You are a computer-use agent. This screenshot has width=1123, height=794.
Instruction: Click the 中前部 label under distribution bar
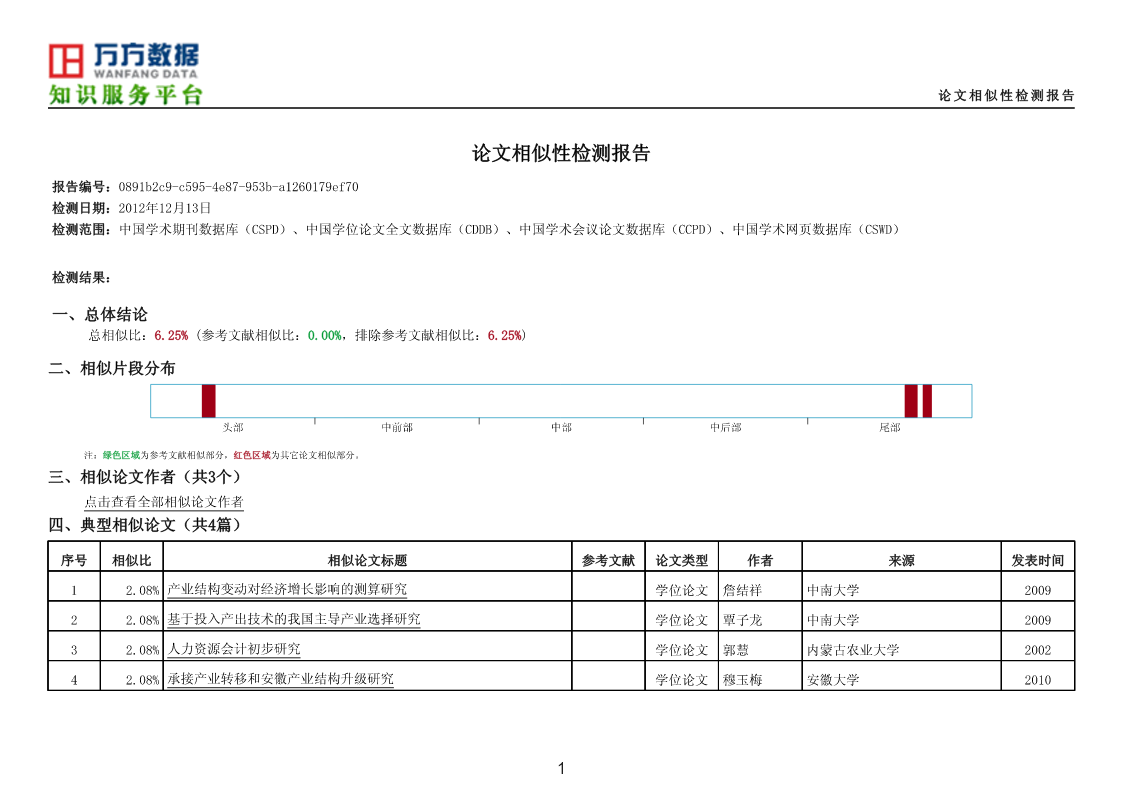pos(397,427)
